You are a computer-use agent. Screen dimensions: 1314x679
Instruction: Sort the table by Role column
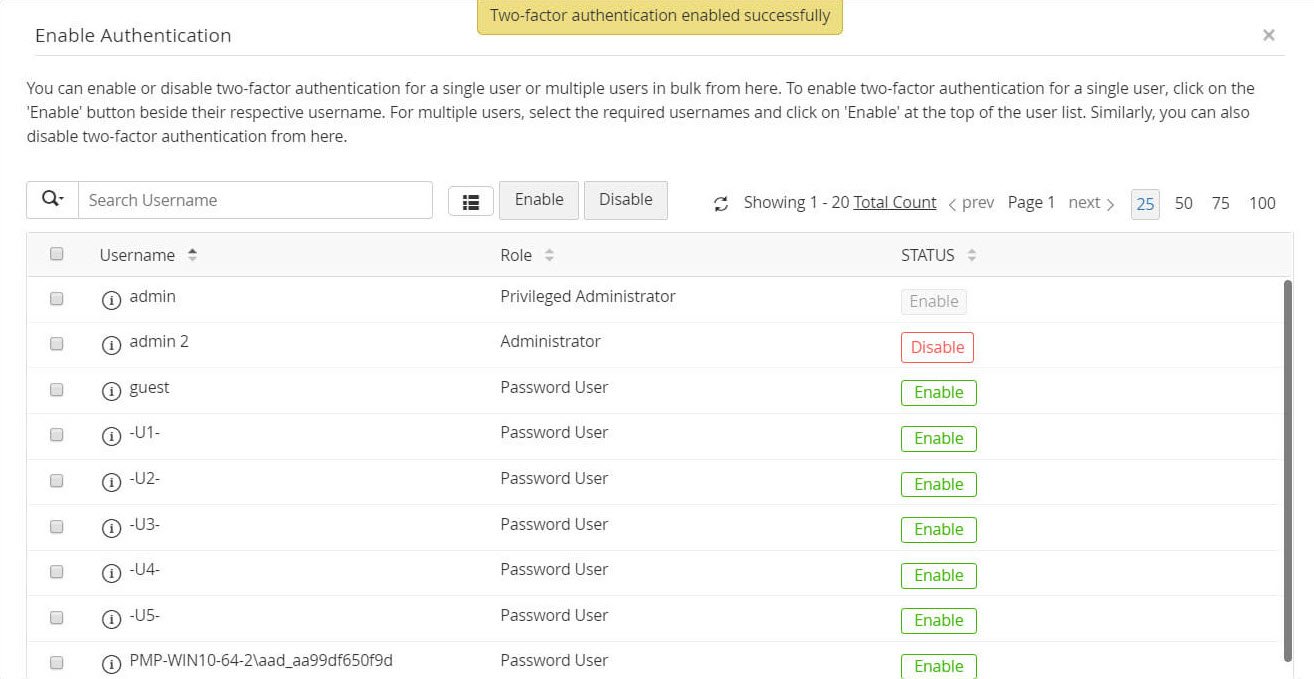click(x=549, y=256)
